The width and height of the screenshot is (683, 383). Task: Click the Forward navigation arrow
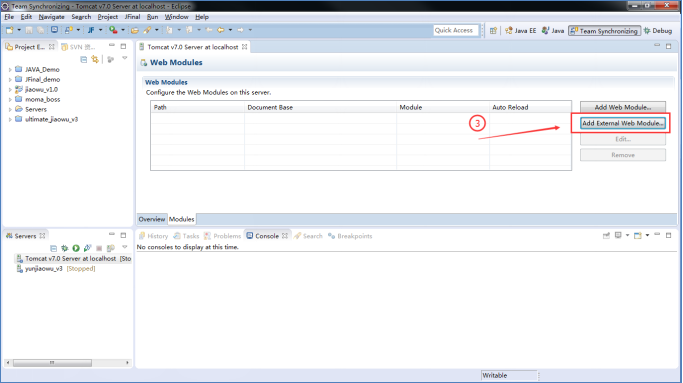240,30
